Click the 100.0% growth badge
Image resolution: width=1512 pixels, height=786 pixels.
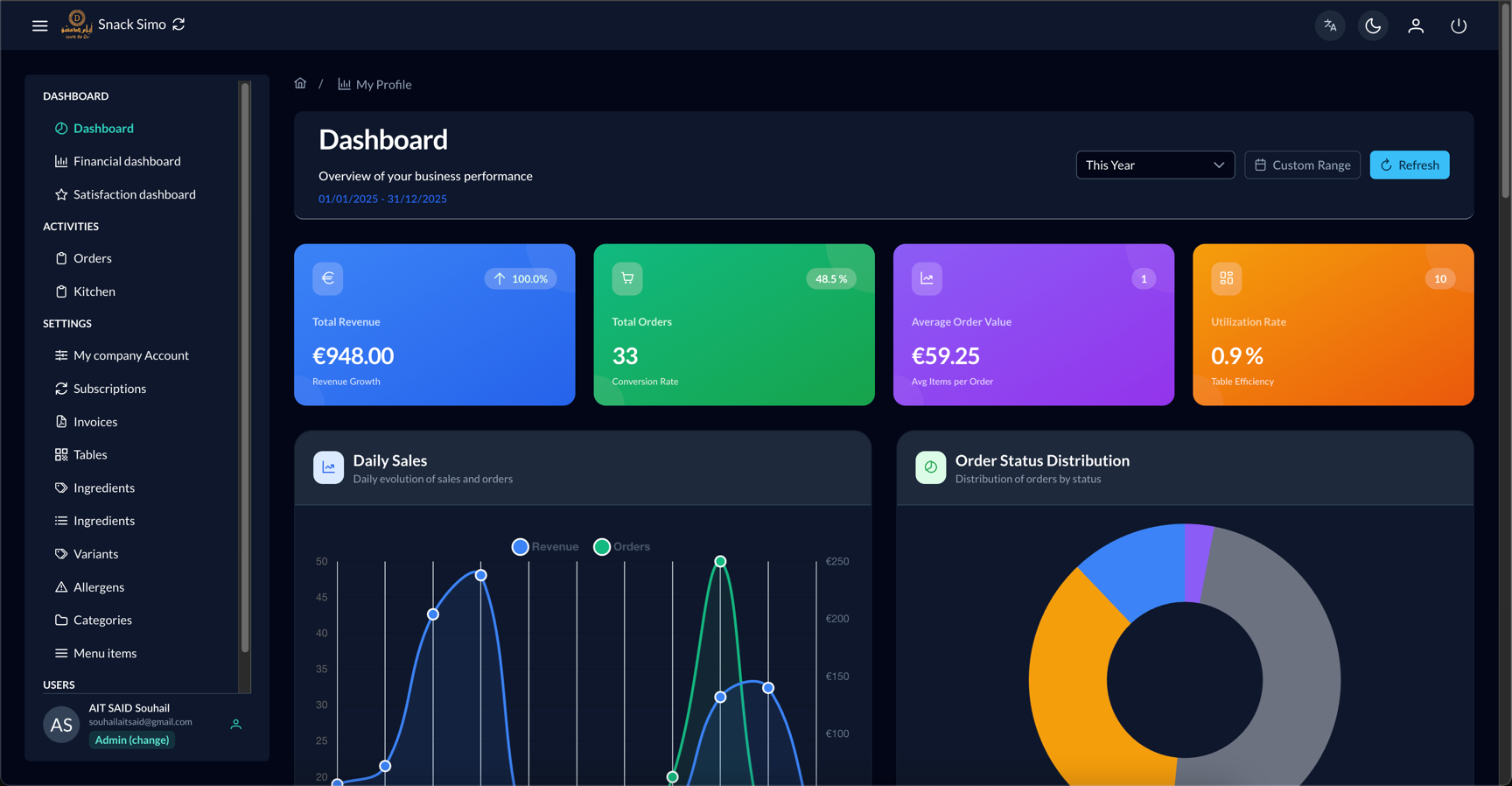521,278
